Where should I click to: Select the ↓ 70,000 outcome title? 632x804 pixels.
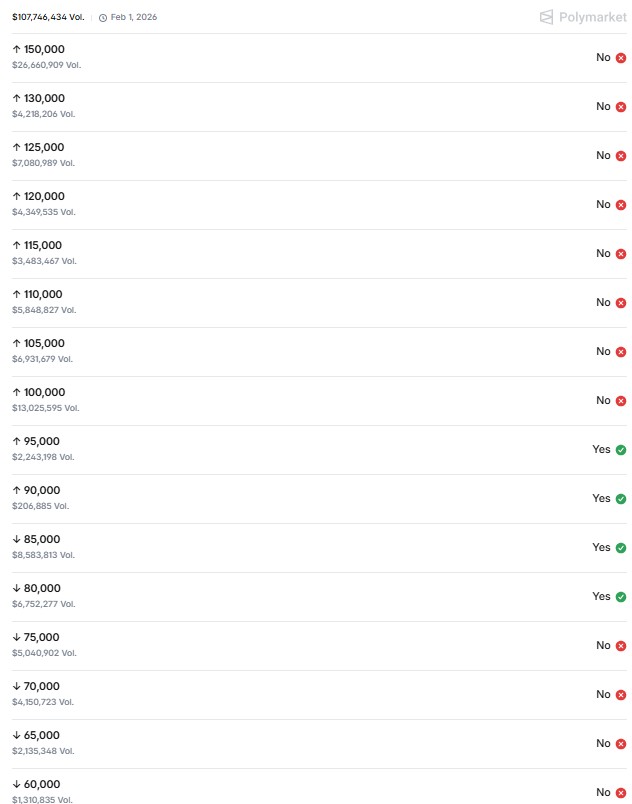[41, 686]
